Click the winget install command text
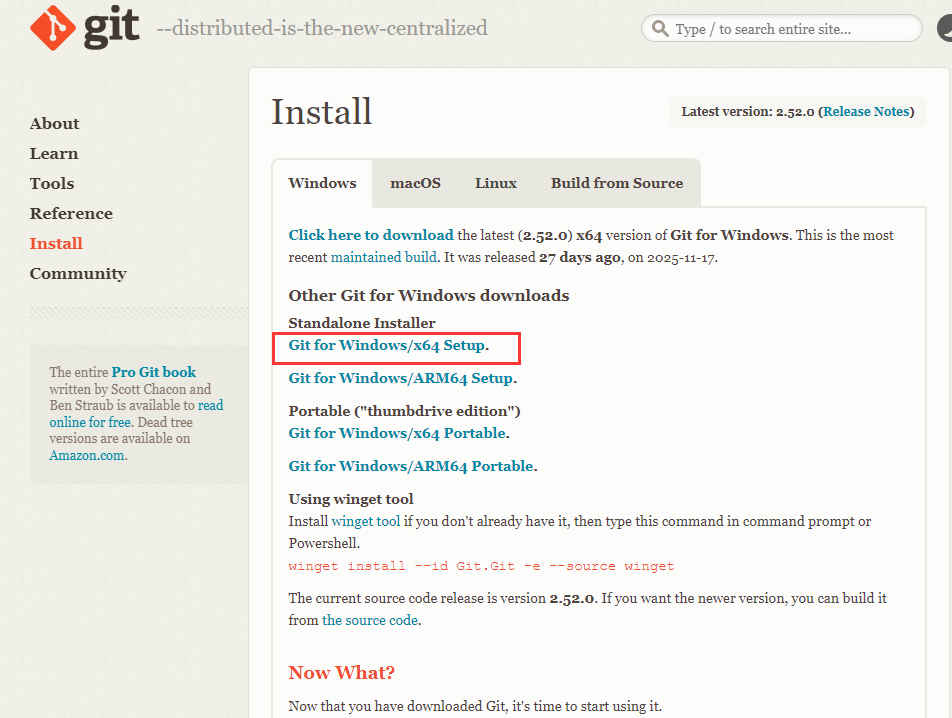Image resolution: width=952 pixels, height=718 pixels. point(481,566)
